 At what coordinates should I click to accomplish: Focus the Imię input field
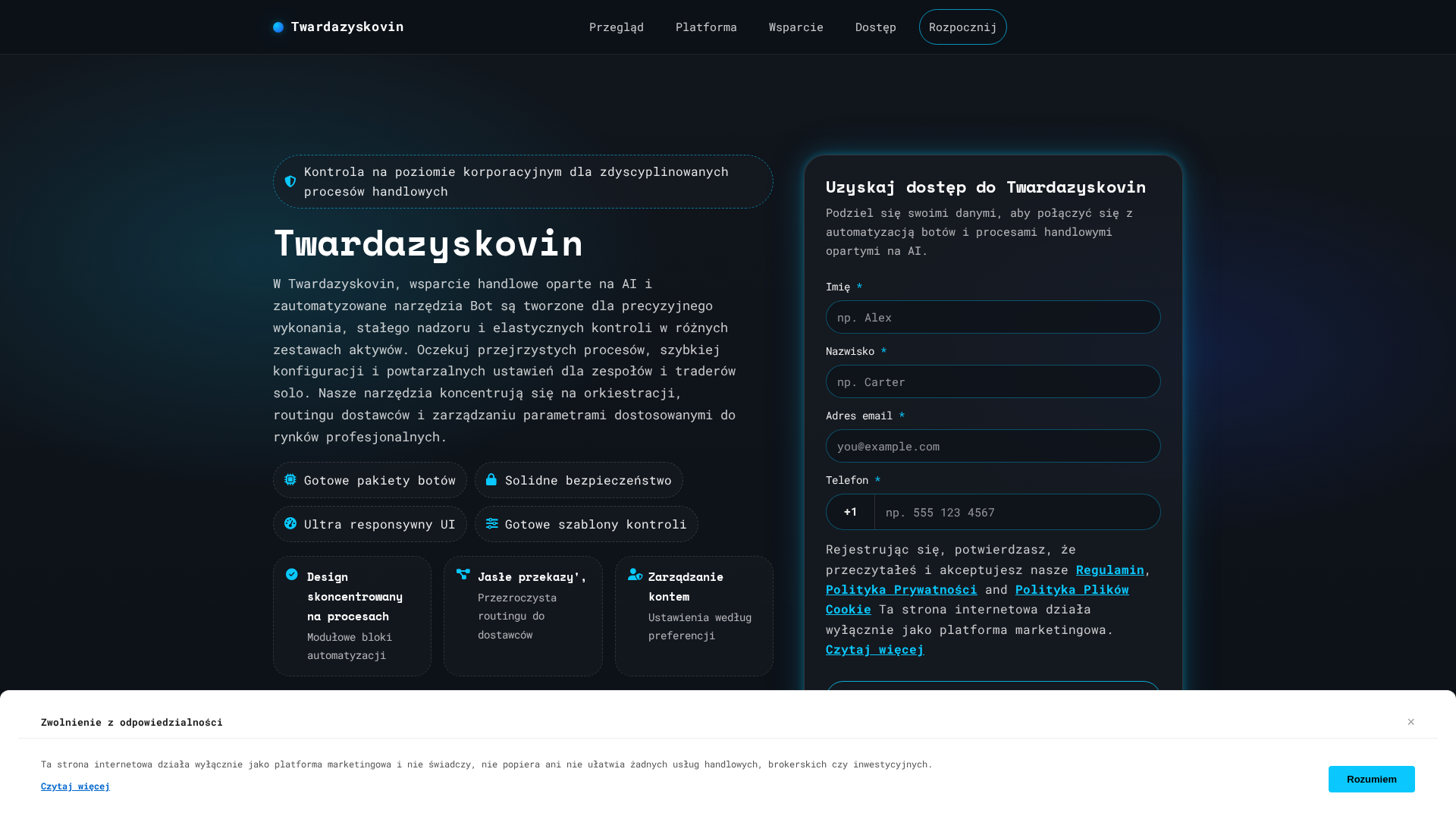993,317
